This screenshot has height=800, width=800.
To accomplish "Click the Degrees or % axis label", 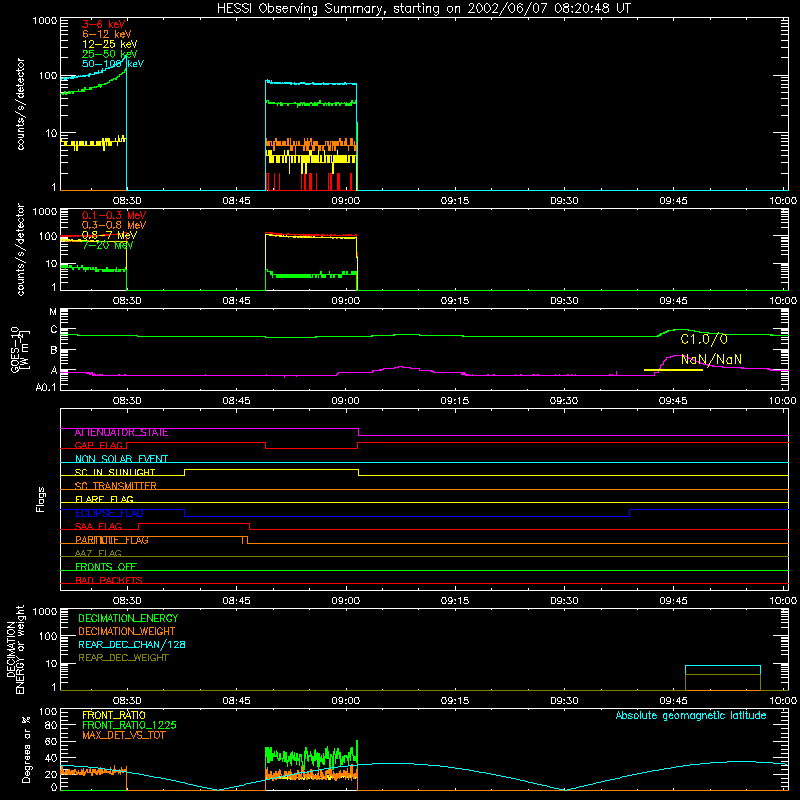I will (x=27, y=749).
